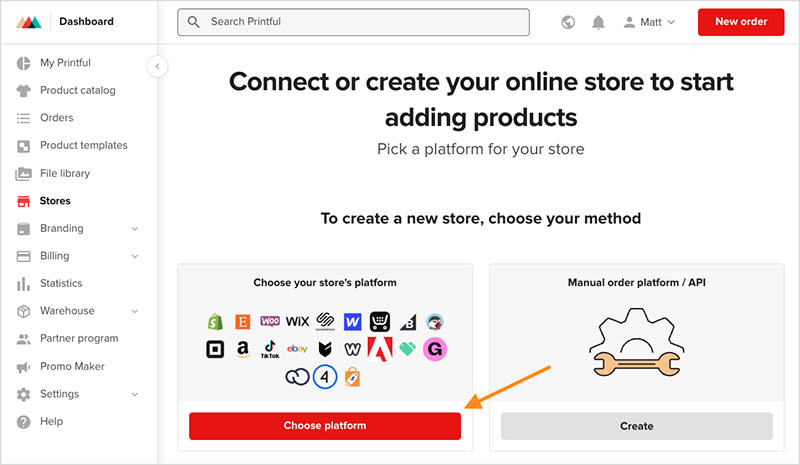Select the Etsy platform icon
Image resolution: width=800 pixels, height=465 pixels.
pyautogui.click(x=242, y=322)
